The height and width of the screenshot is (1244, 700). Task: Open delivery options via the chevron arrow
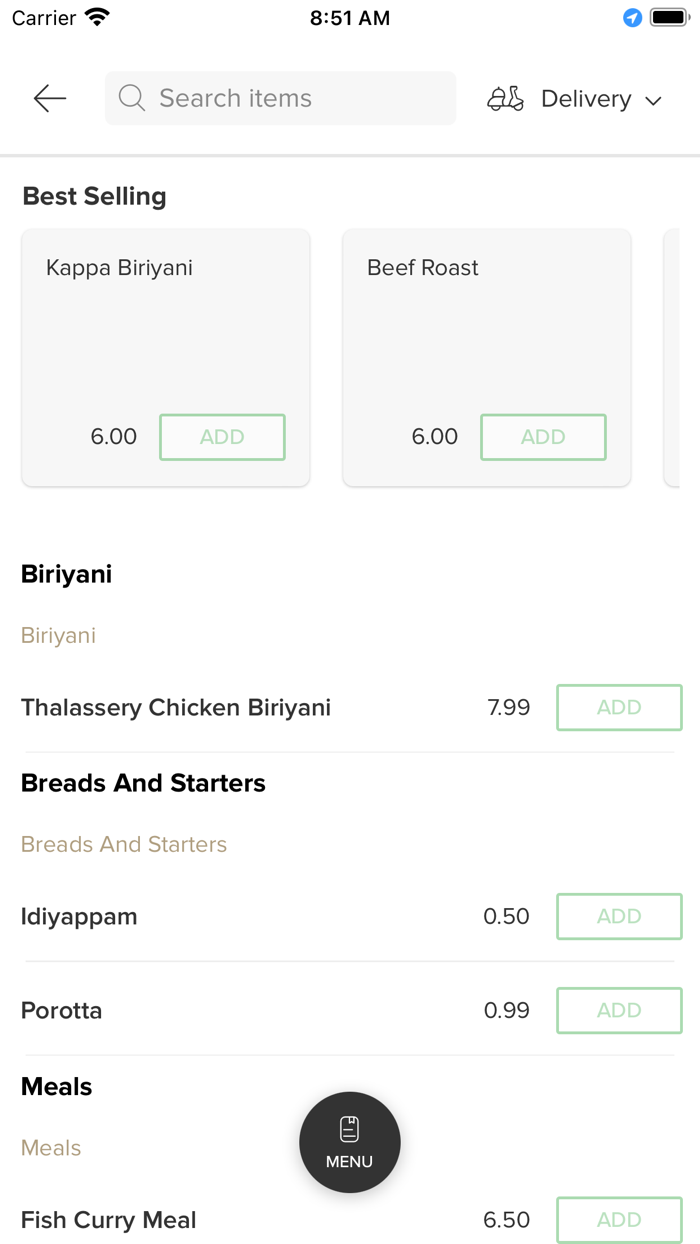654,100
